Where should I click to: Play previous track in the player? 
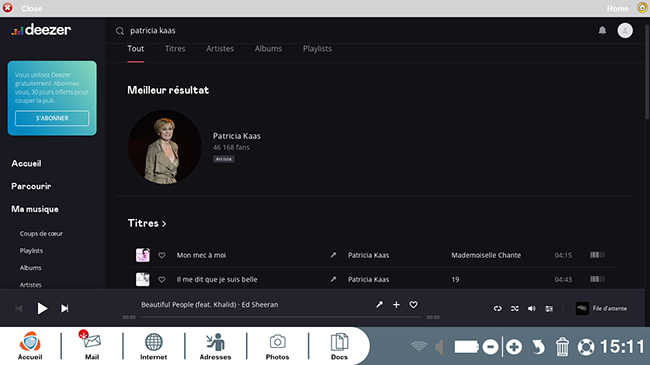pos(19,308)
